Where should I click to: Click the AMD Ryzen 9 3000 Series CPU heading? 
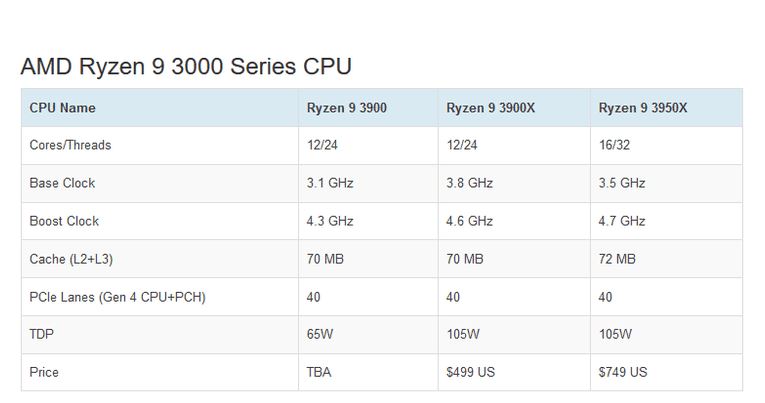186,66
